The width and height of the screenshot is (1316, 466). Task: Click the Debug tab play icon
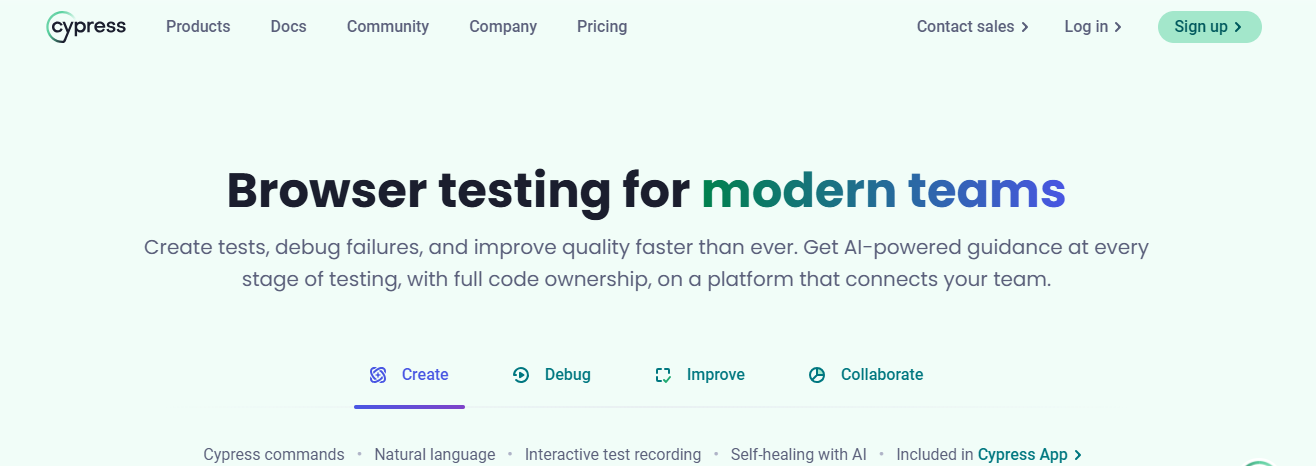[521, 375]
